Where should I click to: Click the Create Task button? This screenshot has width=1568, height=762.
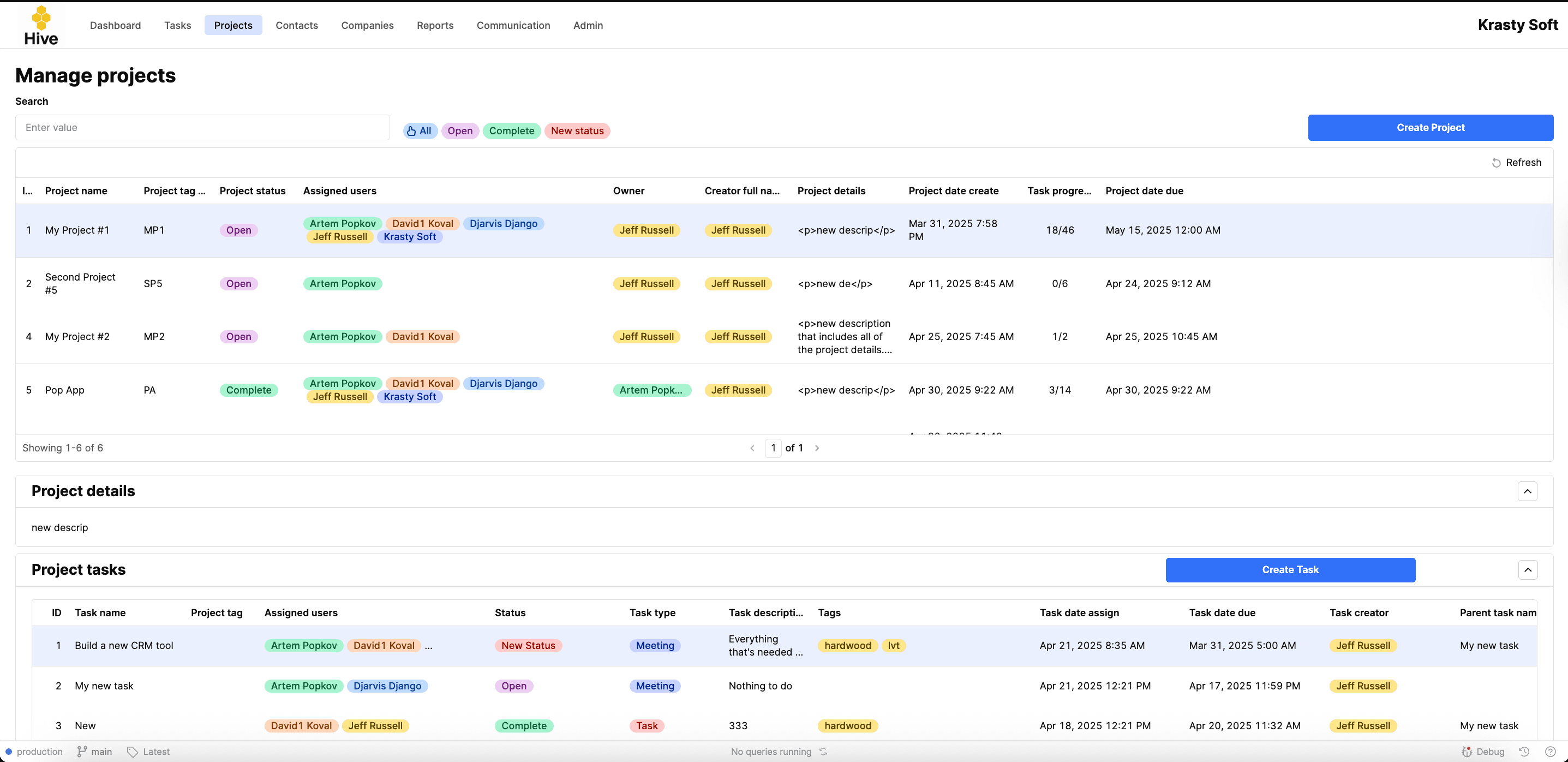(1290, 570)
